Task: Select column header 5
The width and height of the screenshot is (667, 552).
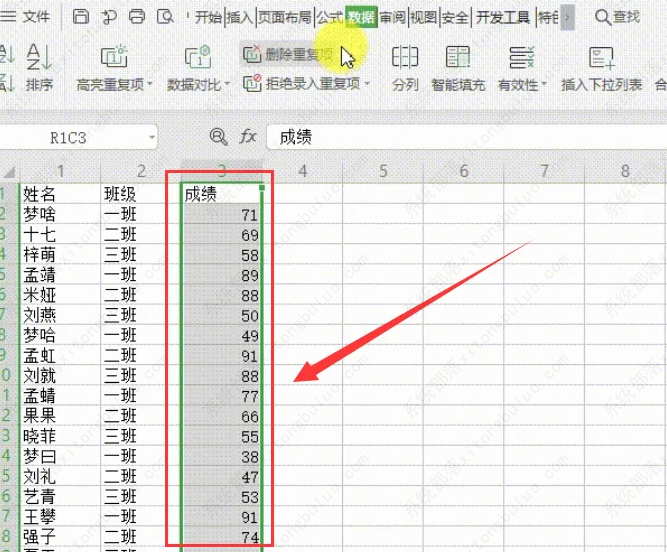Action: click(x=383, y=171)
